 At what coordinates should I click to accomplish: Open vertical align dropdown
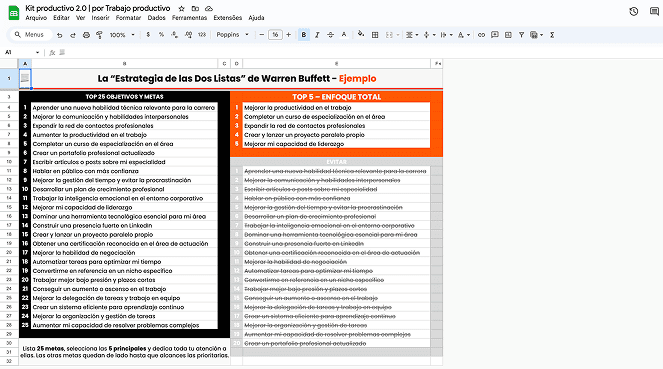tap(429, 35)
